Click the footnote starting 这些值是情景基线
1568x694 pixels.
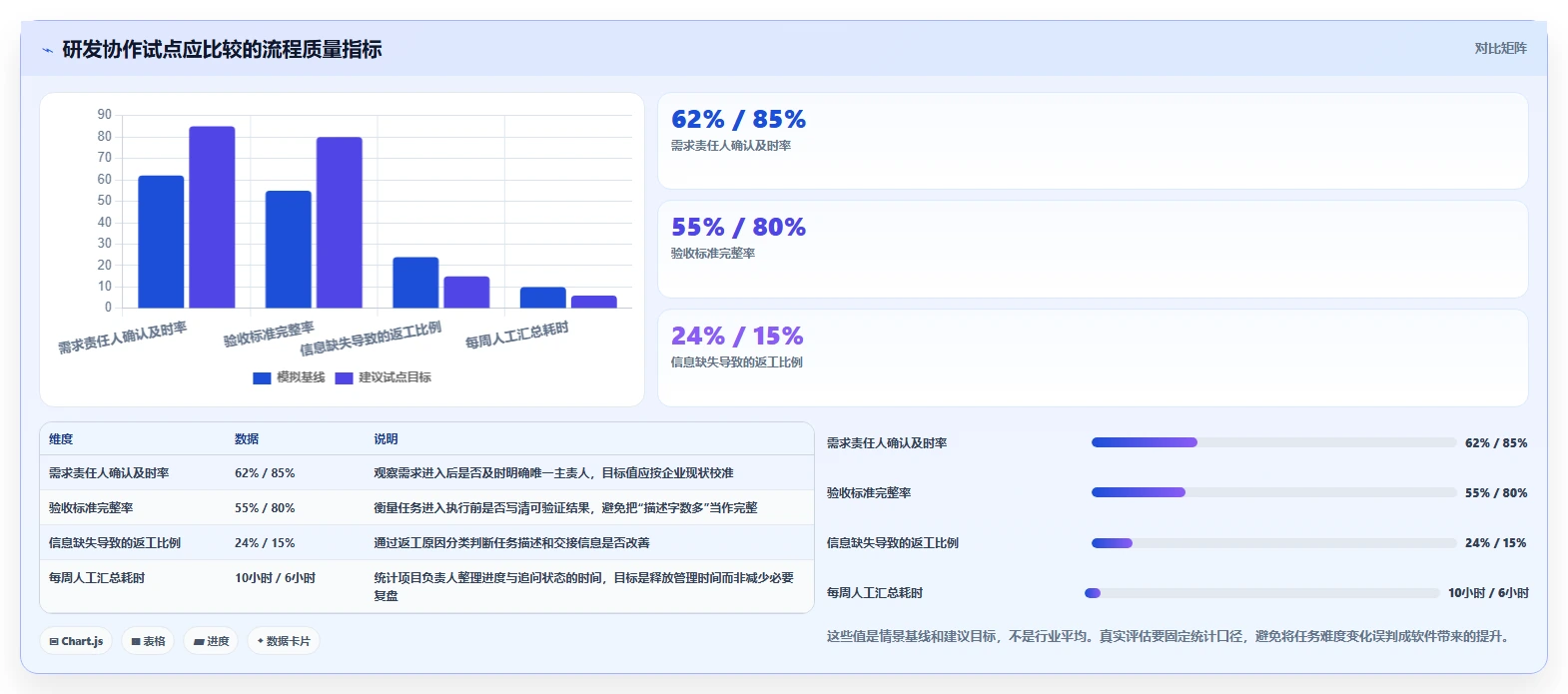coord(1171,636)
